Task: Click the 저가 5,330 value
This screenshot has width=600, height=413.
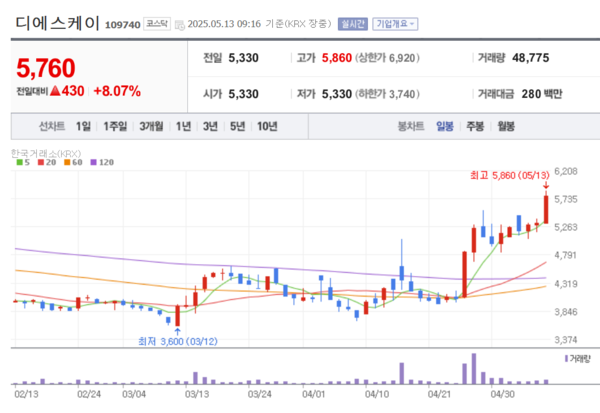Action: (x=337, y=94)
